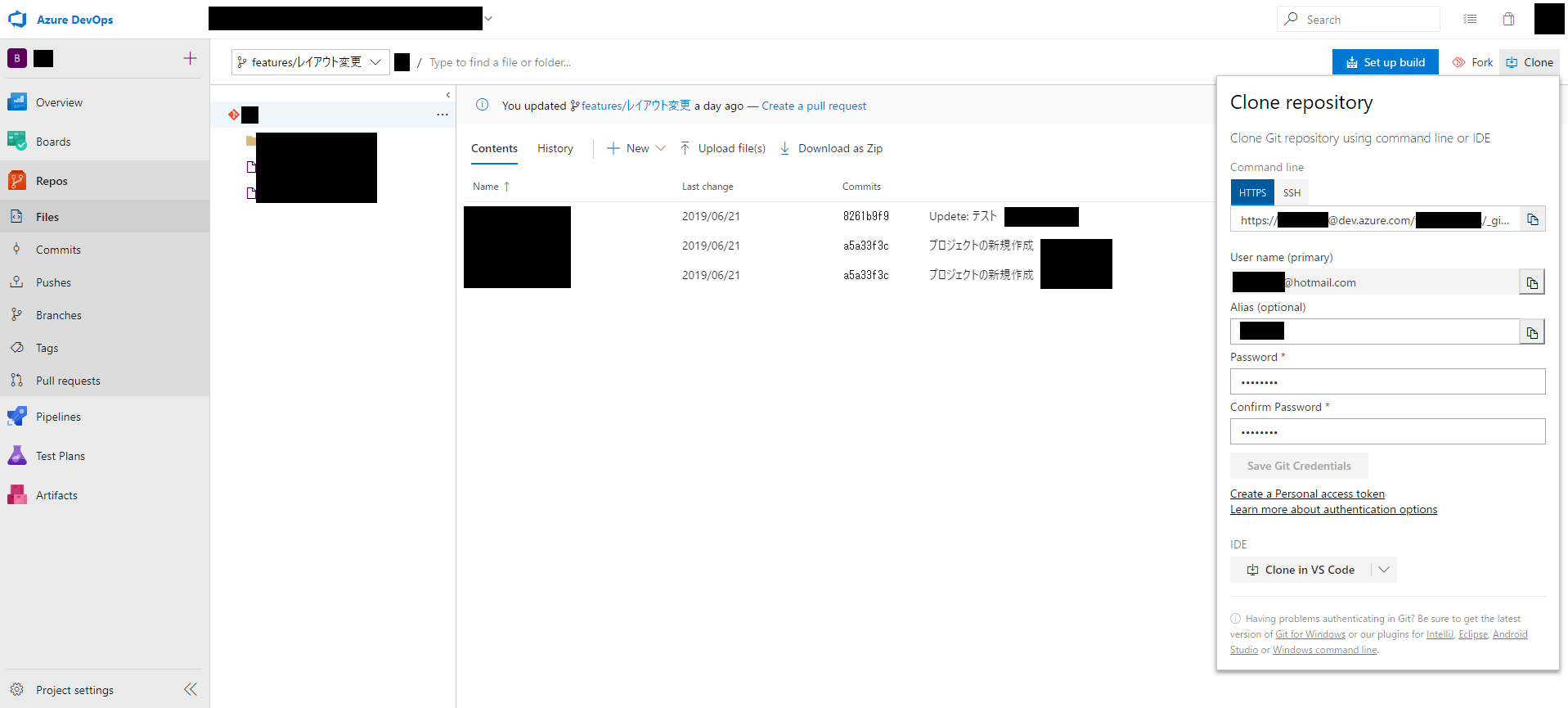Click the info icon in update banner
1568x708 pixels.
point(483,105)
